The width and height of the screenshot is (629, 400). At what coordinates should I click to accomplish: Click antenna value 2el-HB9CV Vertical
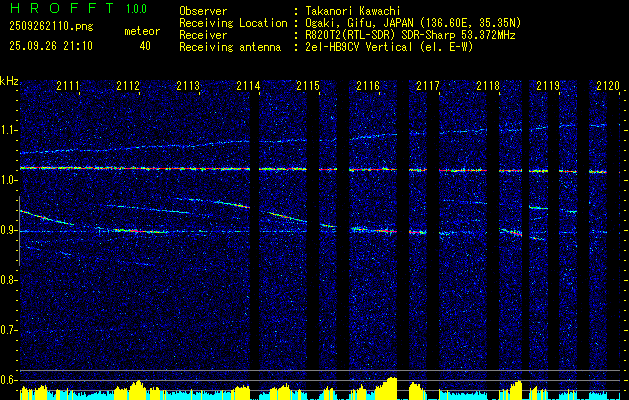359,47
